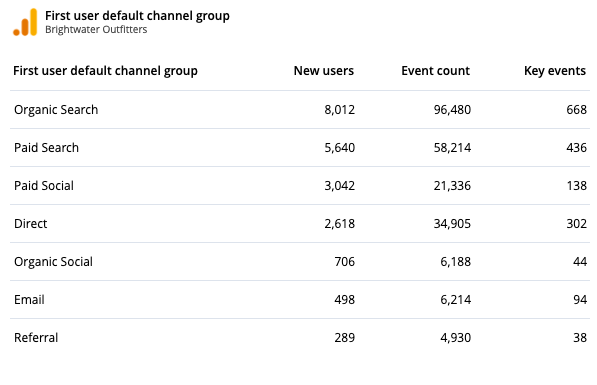Click the event count value 4,930
The width and height of the screenshot is (597, 385).
click(x=456, y=338)
